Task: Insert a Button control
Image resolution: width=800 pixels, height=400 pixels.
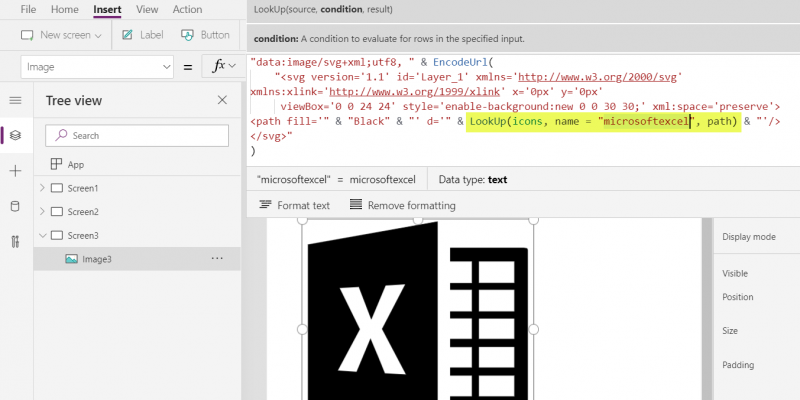Action: tap(205, 35)
